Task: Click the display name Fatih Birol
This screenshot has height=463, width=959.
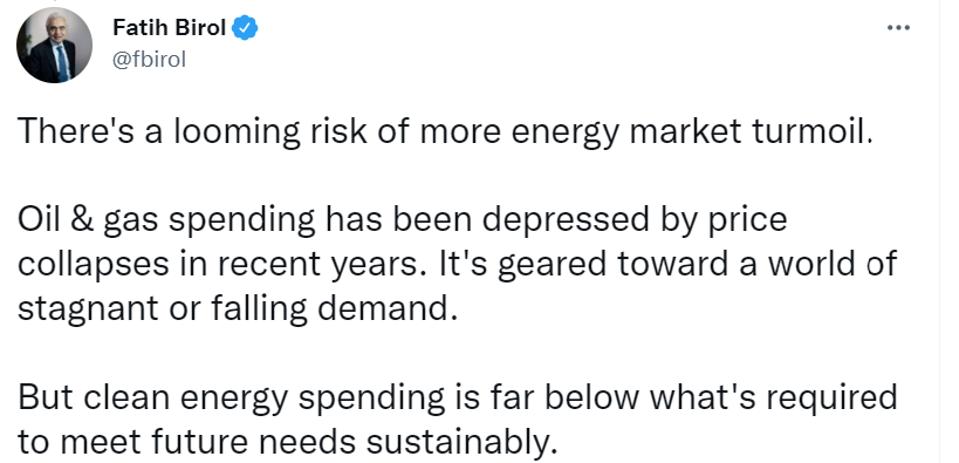Action: click(169, 28)
